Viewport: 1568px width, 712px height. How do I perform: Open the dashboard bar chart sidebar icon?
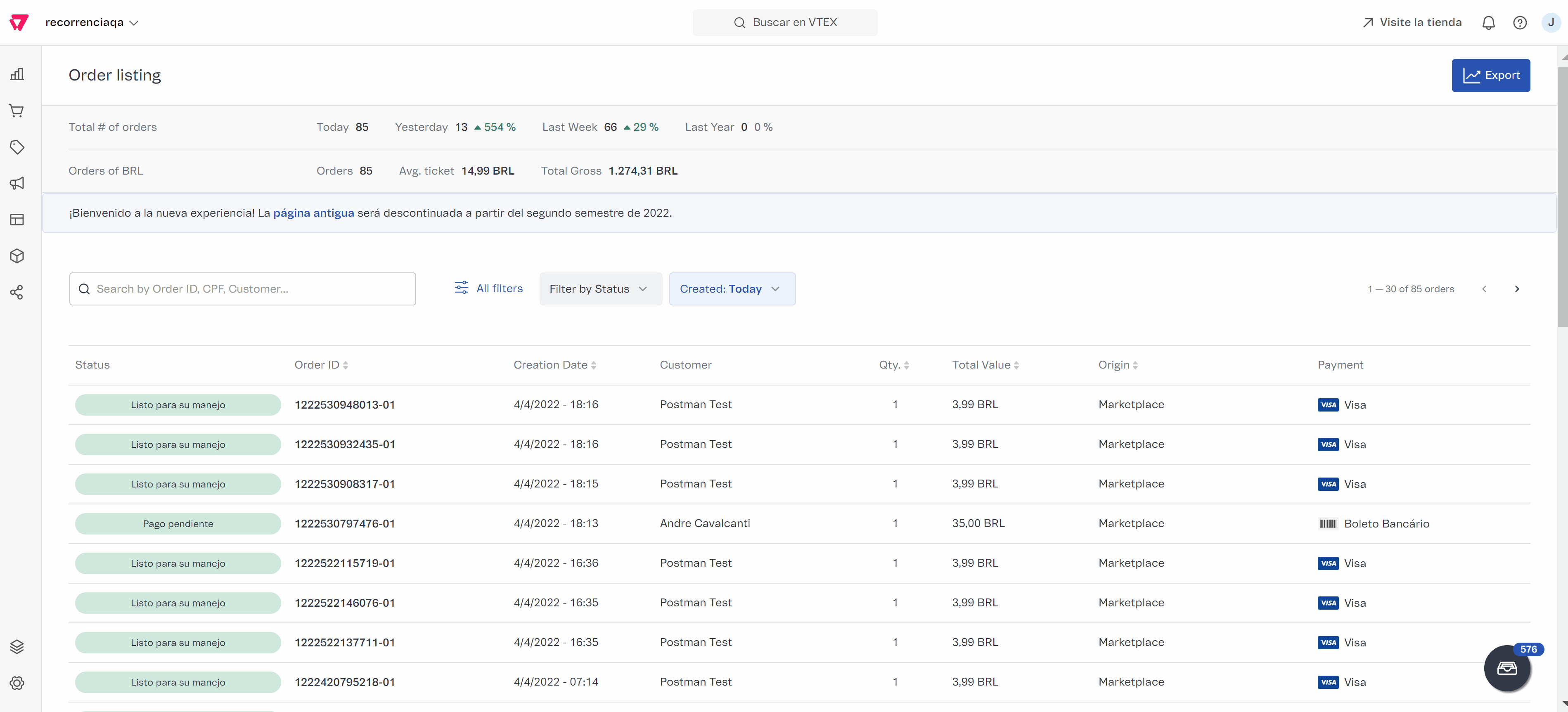coord(17,74)
